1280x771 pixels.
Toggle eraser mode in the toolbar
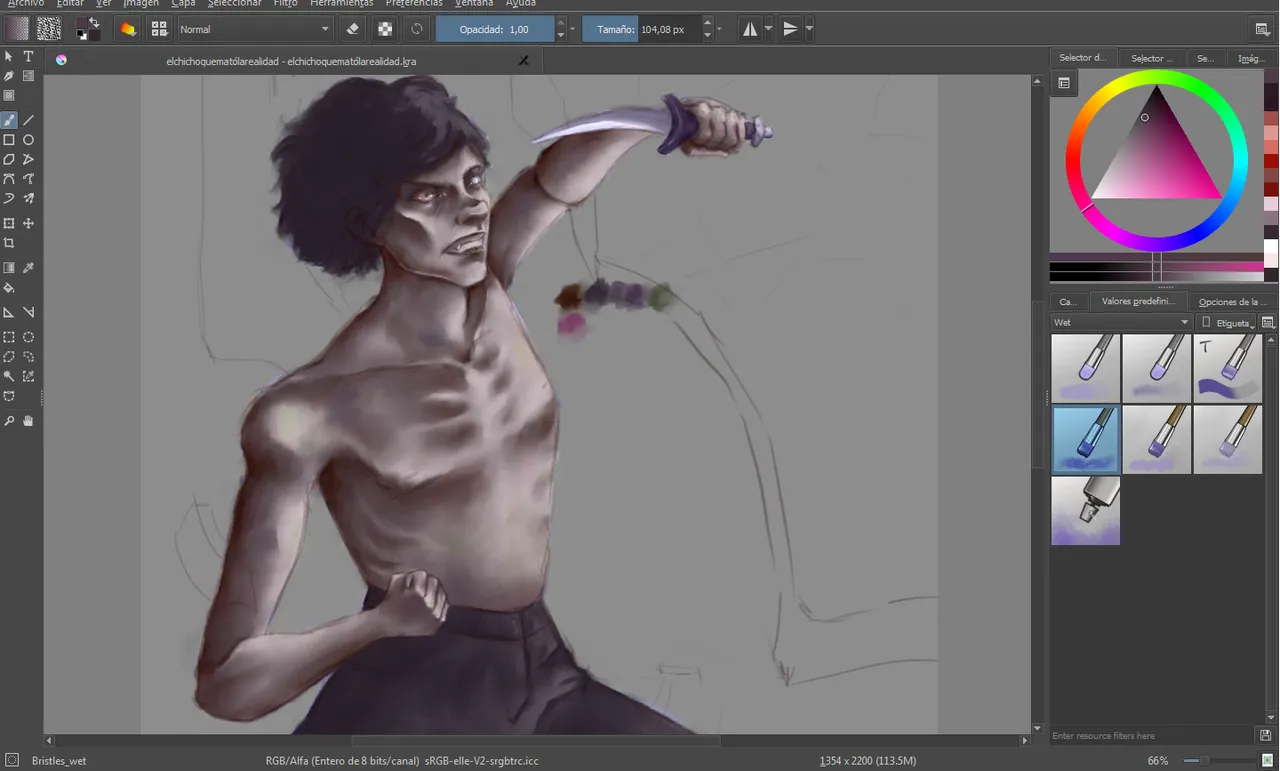[x=352, y=29]
